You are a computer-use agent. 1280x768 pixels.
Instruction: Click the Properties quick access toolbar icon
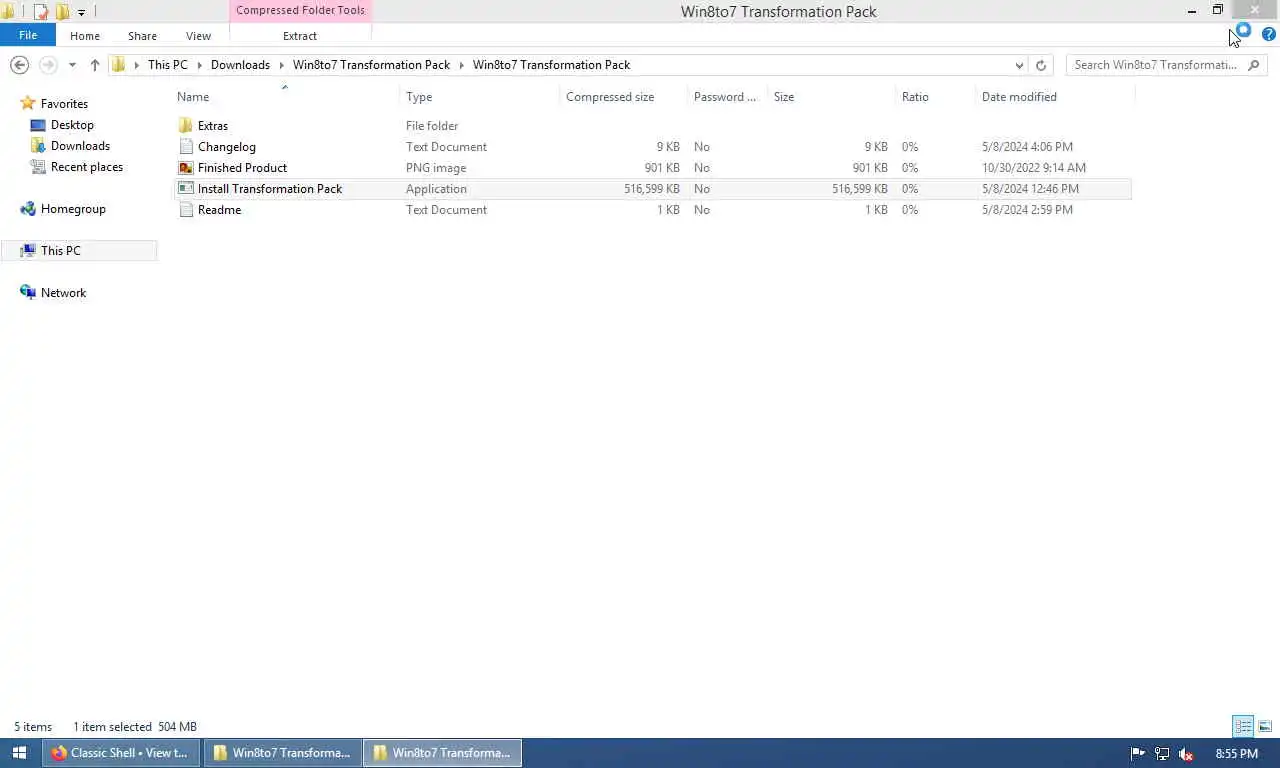[x=41, y=12]
